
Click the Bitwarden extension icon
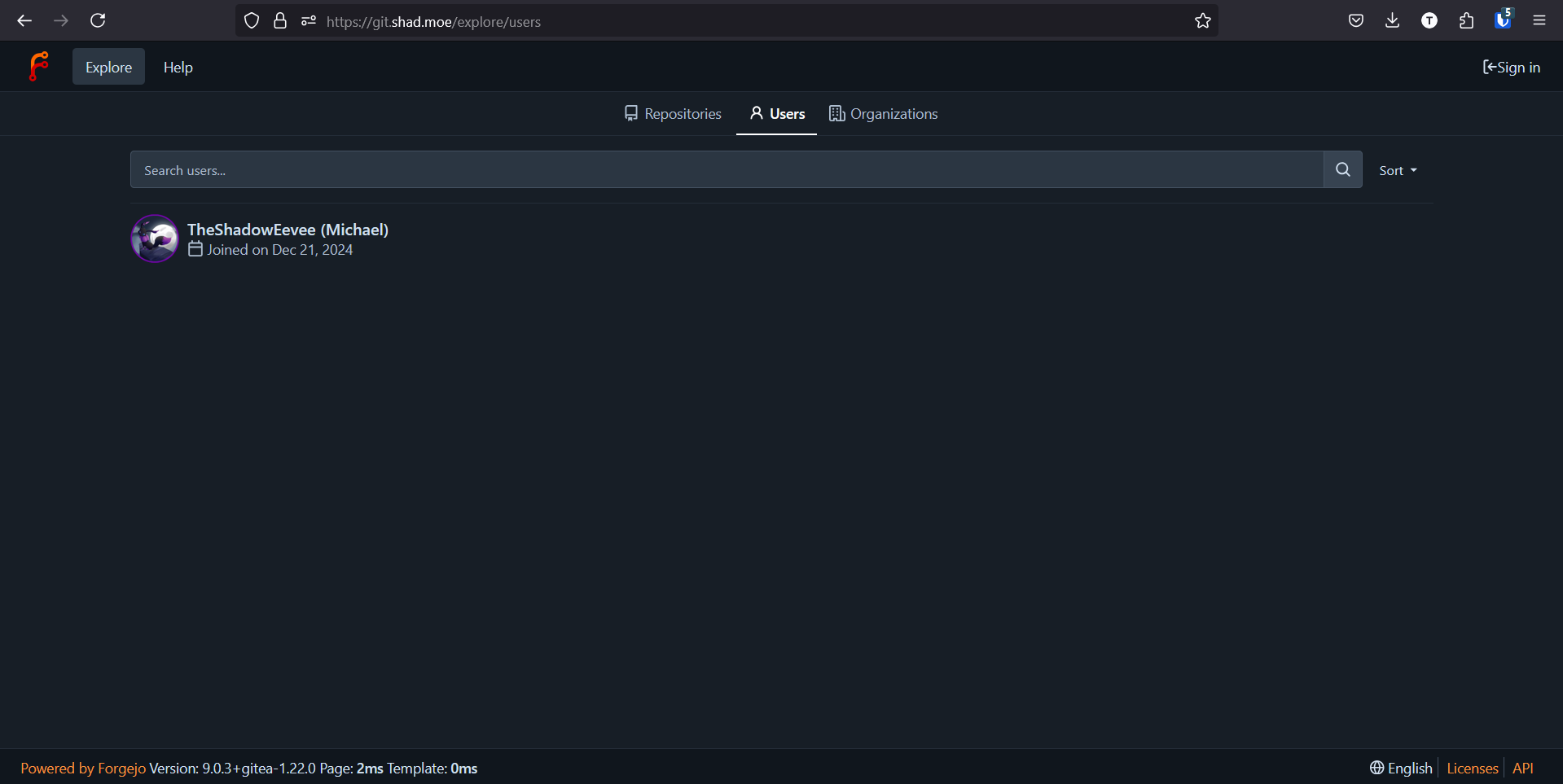1503,21
